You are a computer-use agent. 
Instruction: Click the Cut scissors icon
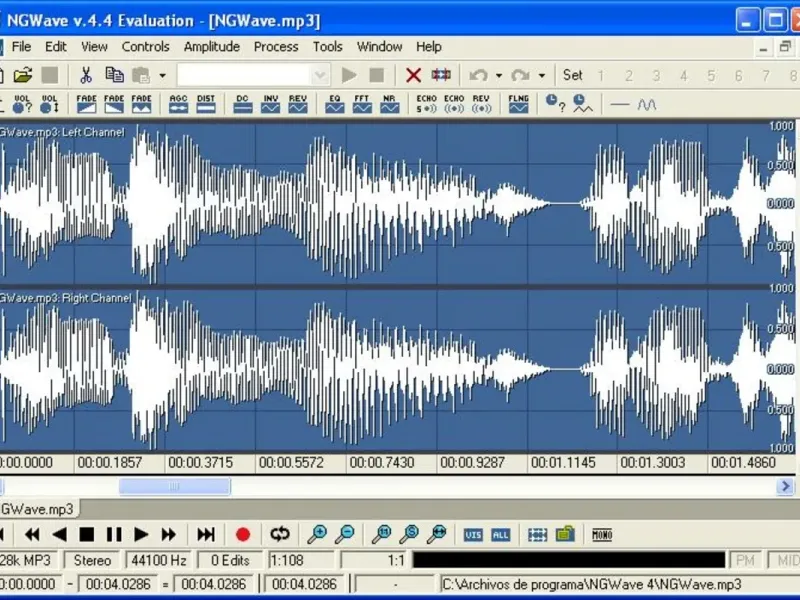pos(86,75)
